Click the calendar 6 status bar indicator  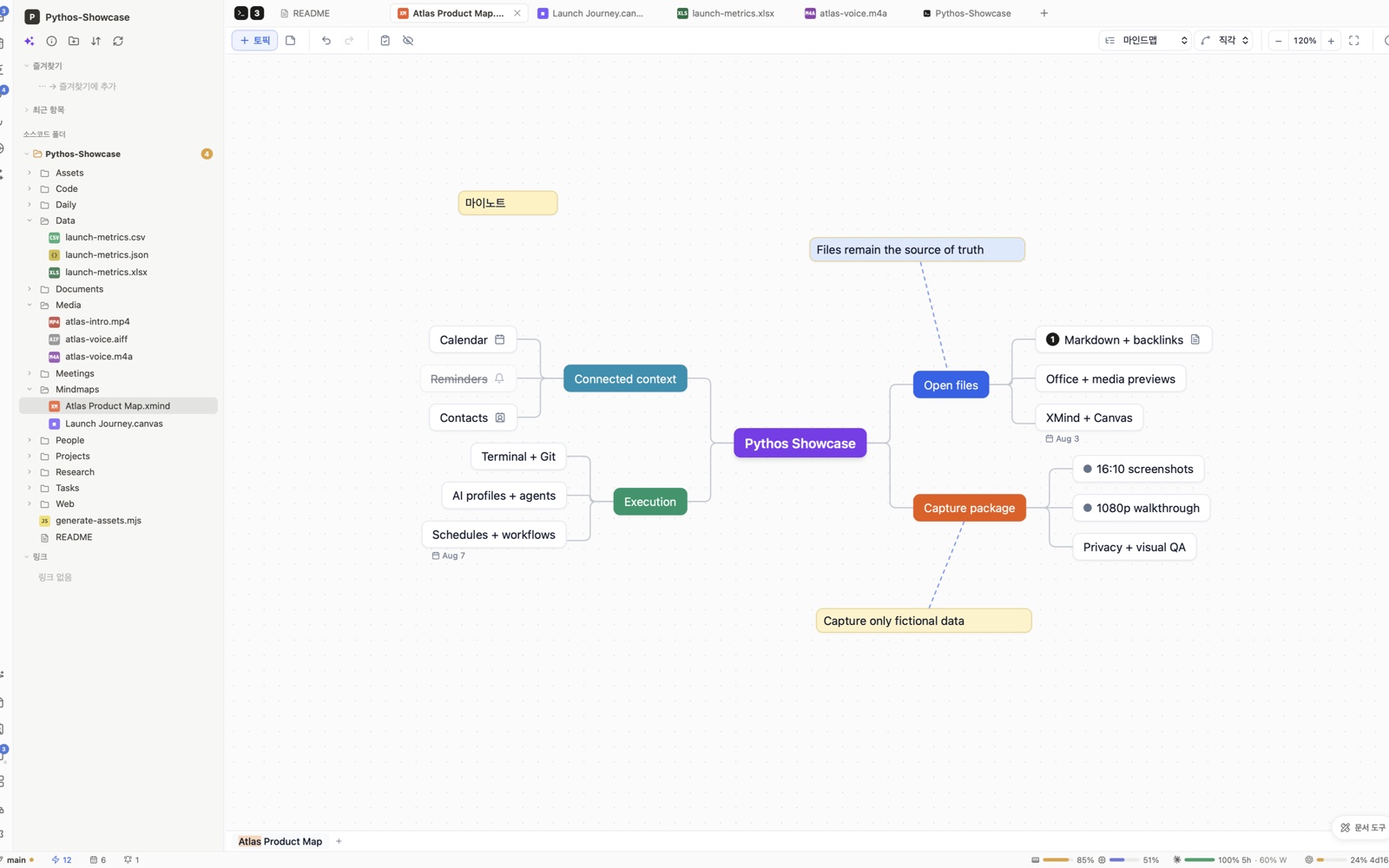coord(98,860)
